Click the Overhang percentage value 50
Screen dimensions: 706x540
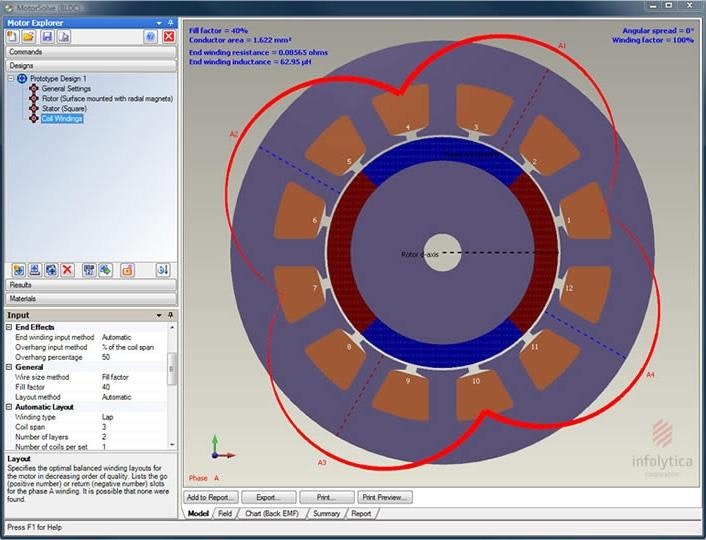[x=106, y=357]
